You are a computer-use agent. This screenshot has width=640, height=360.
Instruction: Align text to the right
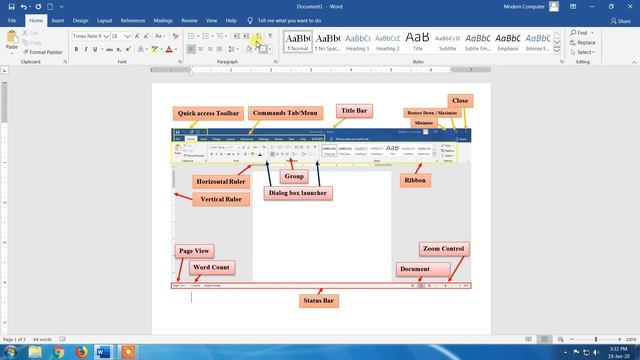(x=210, y=49)
